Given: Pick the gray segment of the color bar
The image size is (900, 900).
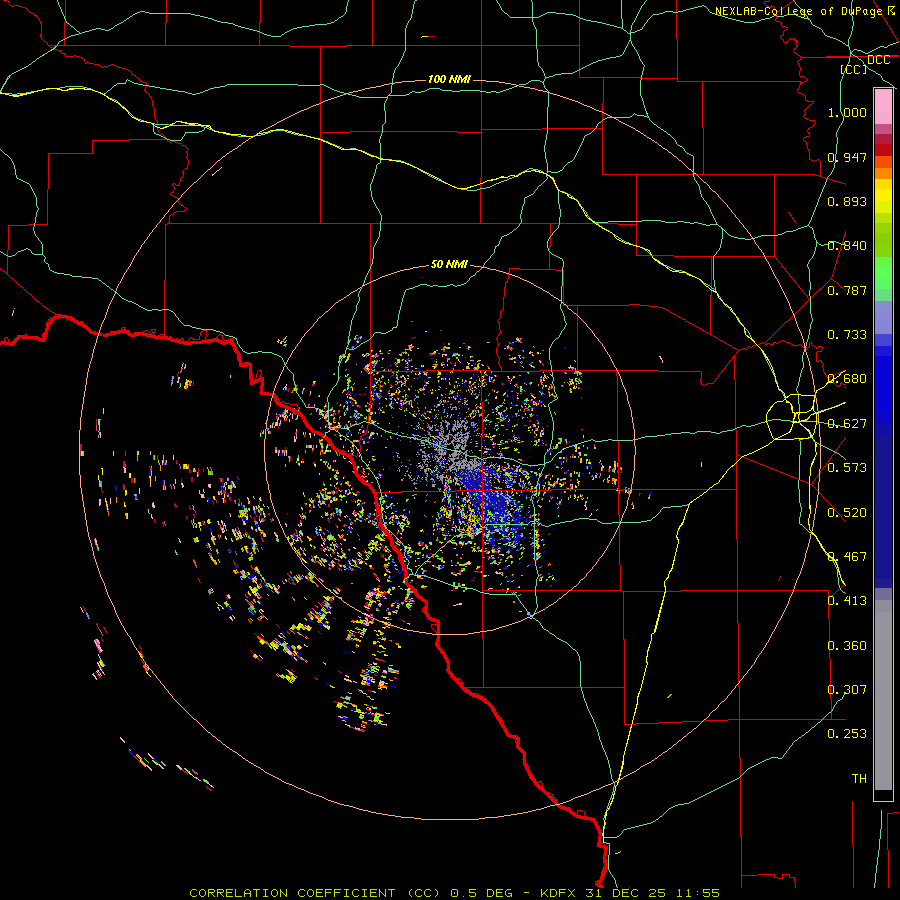Looking at the screenshot, I should click(883, 695).
